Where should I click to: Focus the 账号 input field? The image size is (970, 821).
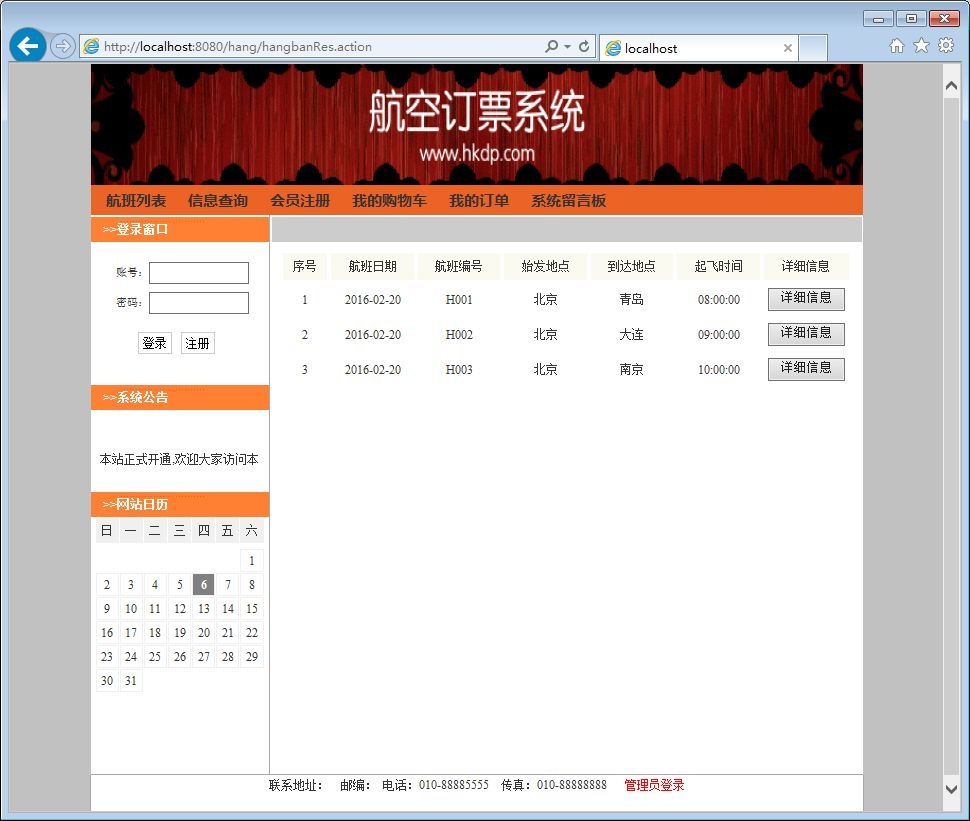[x=199, y=273]
